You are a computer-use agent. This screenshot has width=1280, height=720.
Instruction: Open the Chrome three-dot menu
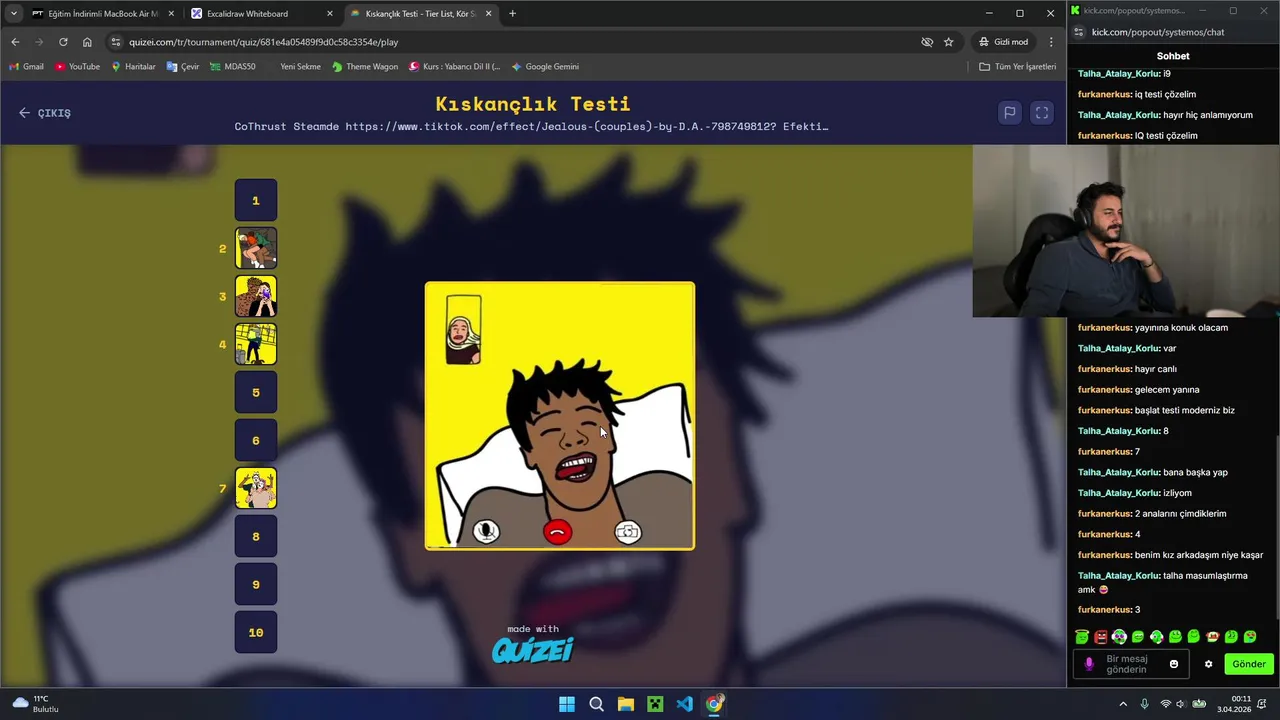click(x=1051, y=42)
